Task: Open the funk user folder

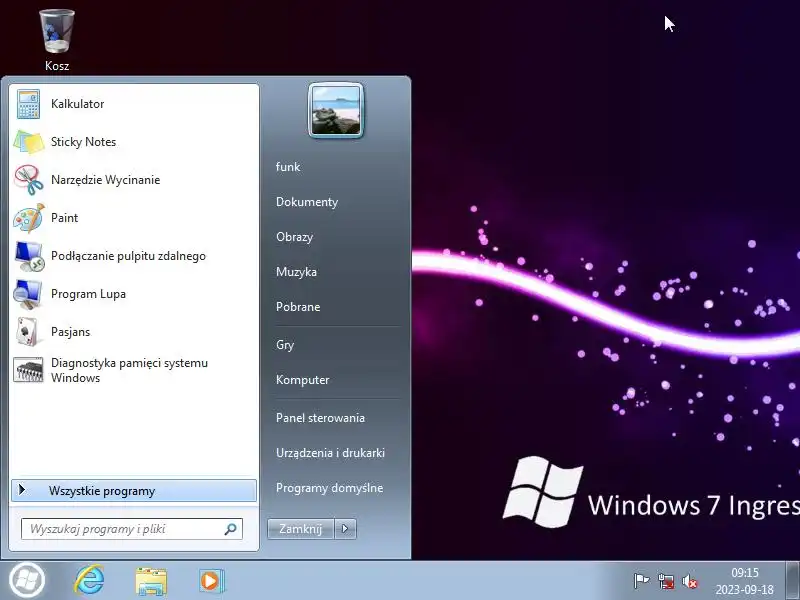Action: tap(288, 167)
